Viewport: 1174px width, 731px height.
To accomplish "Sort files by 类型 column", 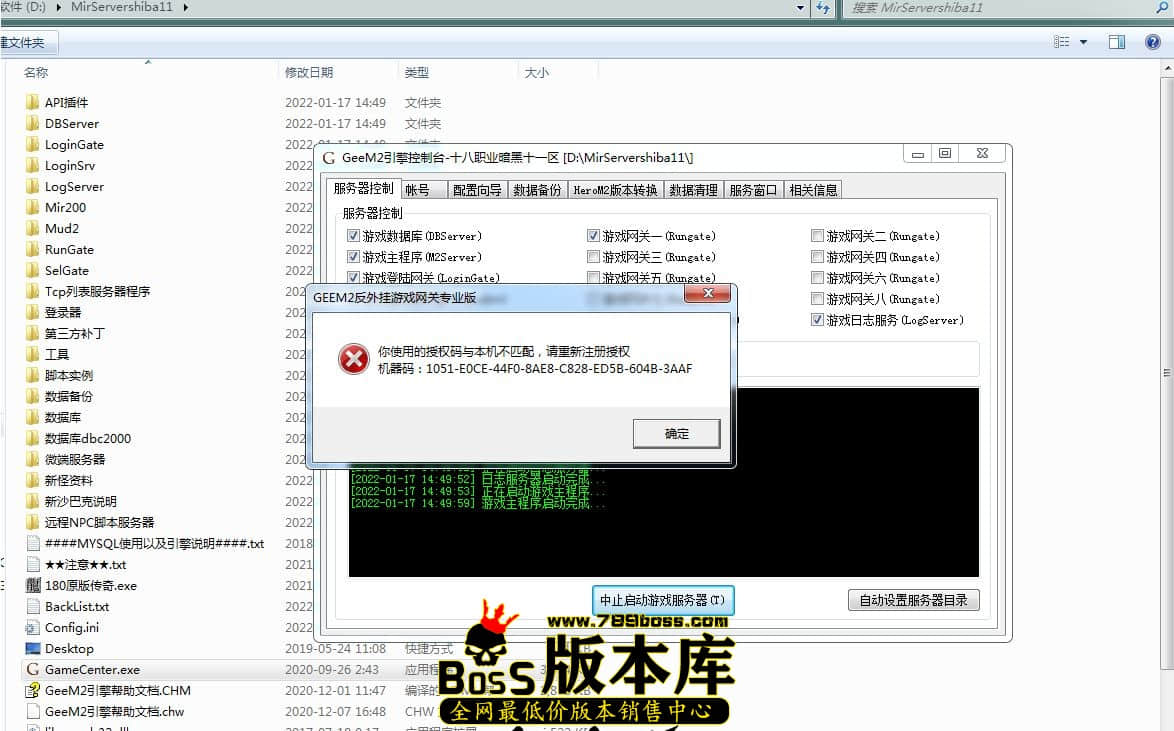I will pos(416,73).
